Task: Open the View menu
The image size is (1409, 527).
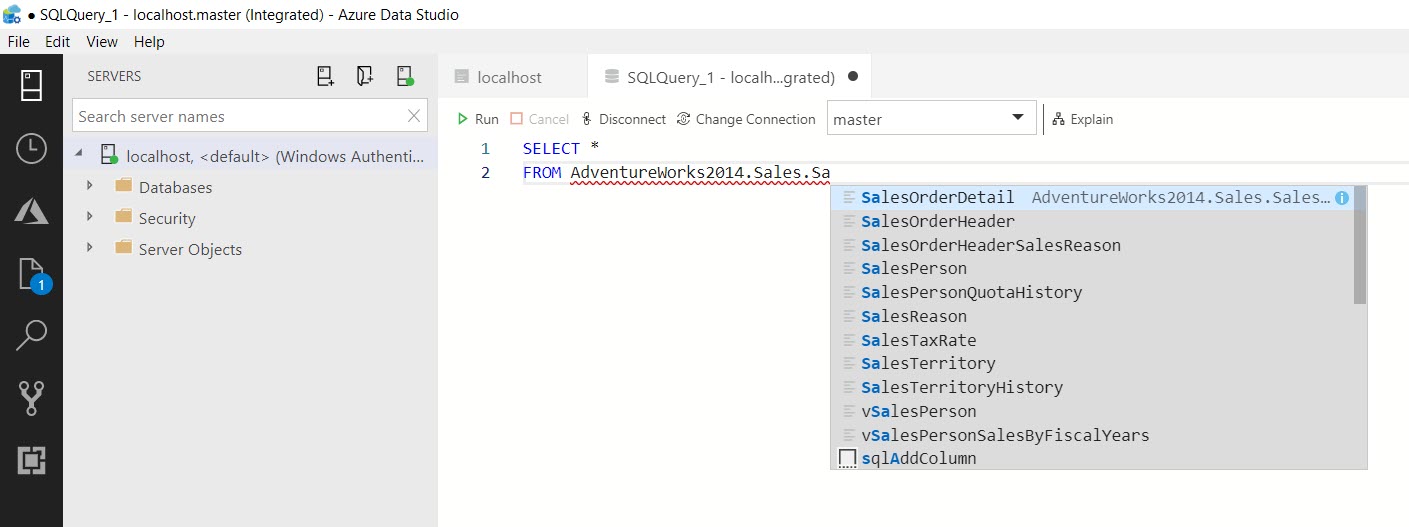Action: point(102,42)
